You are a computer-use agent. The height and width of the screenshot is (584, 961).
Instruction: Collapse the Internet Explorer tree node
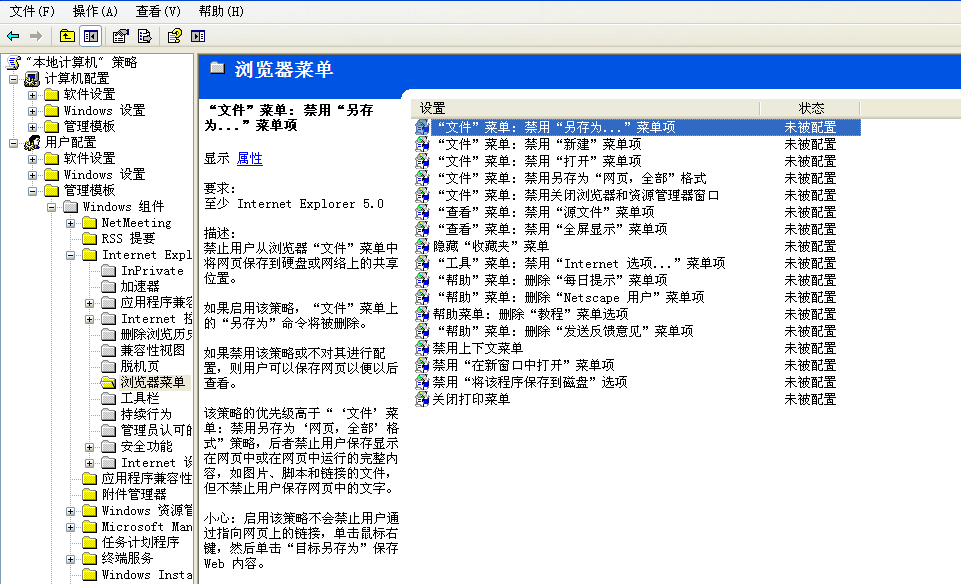(x=72, y=255)
